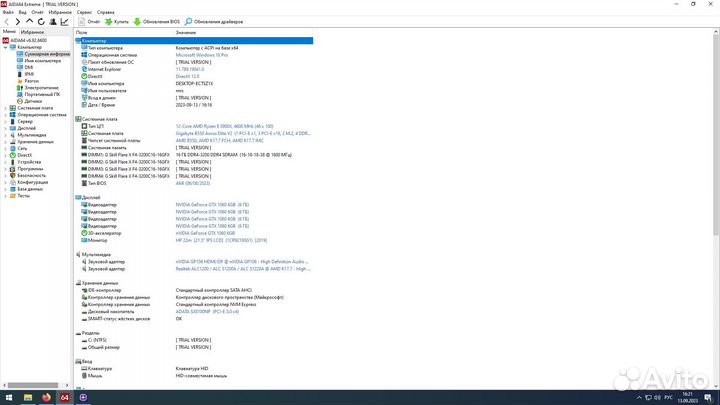Select the Клавиатура HID row
The image size is (720, 405).
tap(194, 368)
